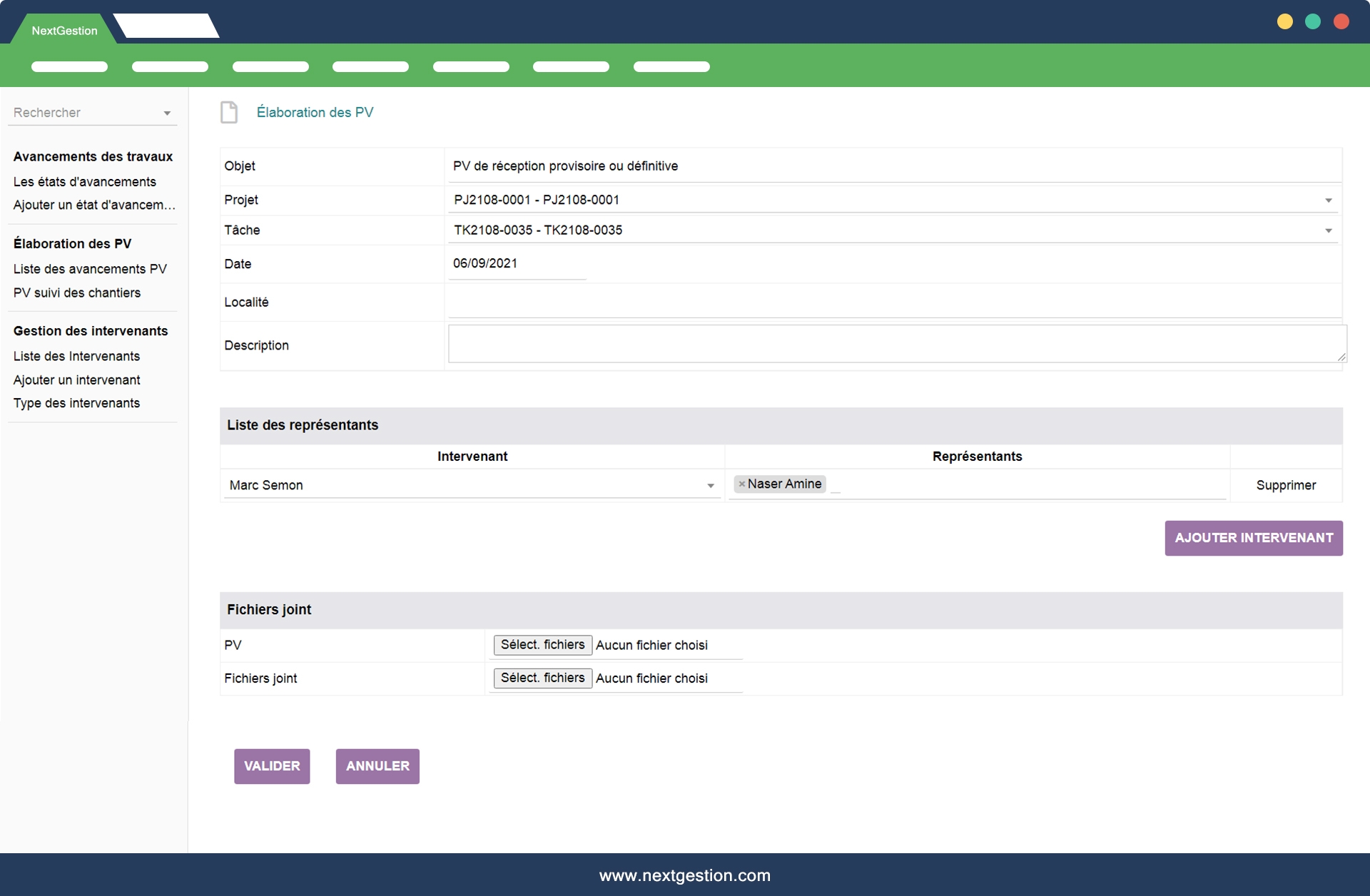Remove Naser Amine tag with x icon
Image resolution: width=1370 pixels, height=896 pixels.
coord(741,484)
